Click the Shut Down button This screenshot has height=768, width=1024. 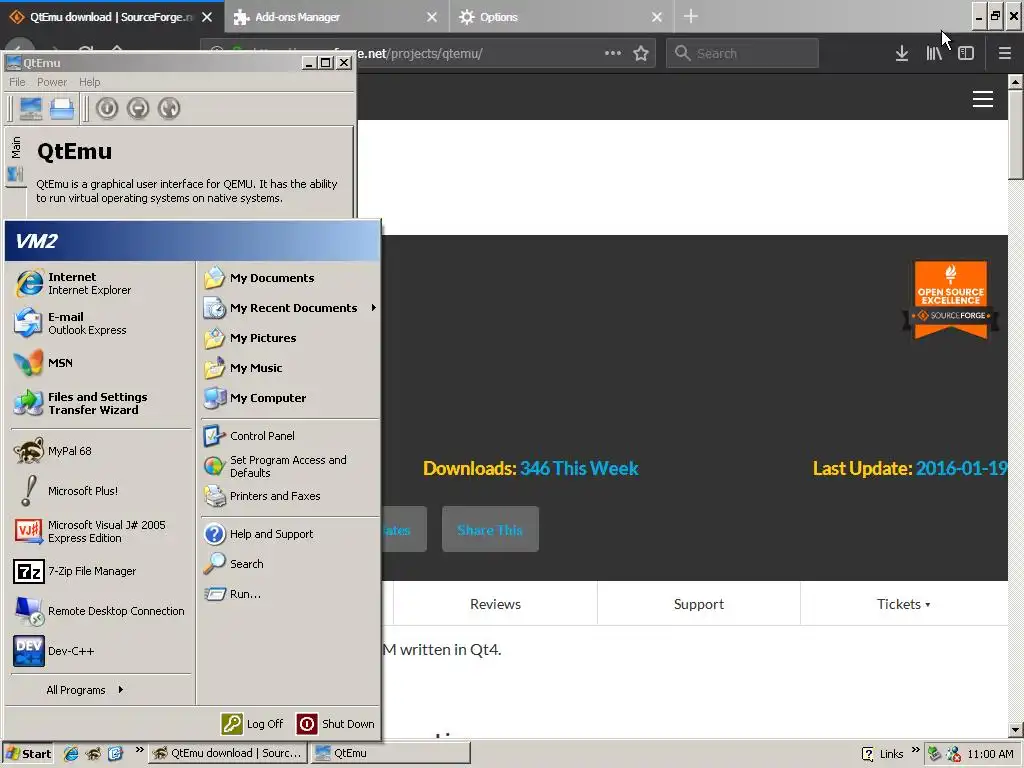click(x=336, y=724)
